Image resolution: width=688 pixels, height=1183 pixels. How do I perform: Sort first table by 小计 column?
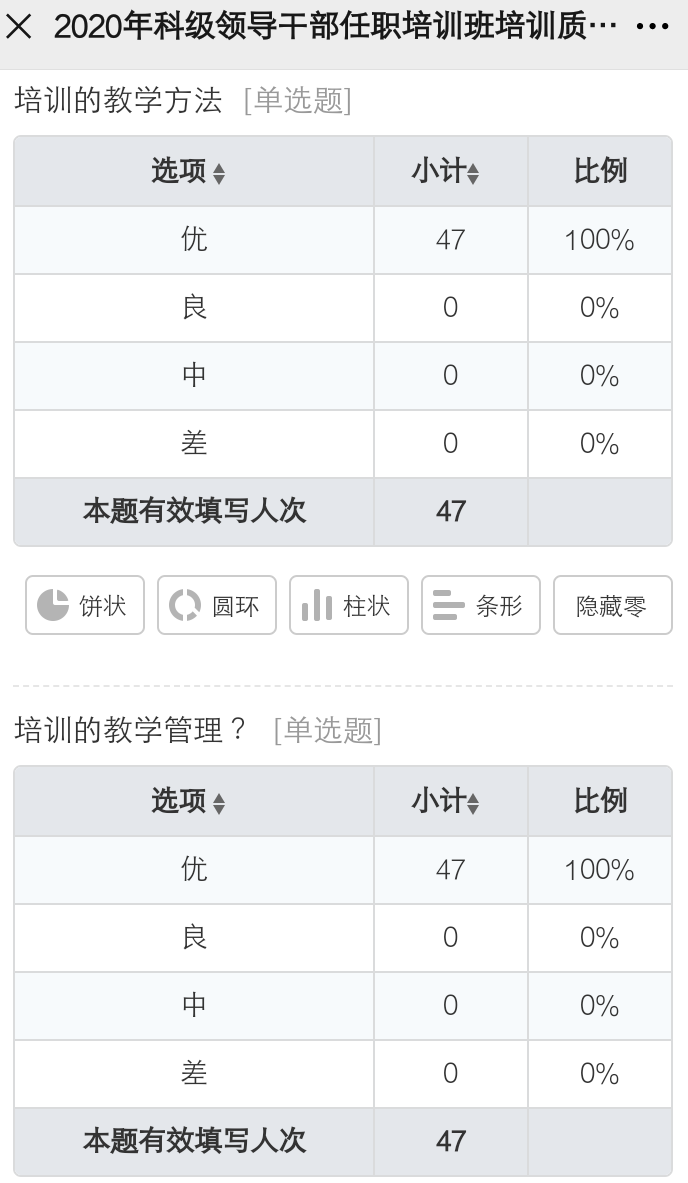pos(446,172)
